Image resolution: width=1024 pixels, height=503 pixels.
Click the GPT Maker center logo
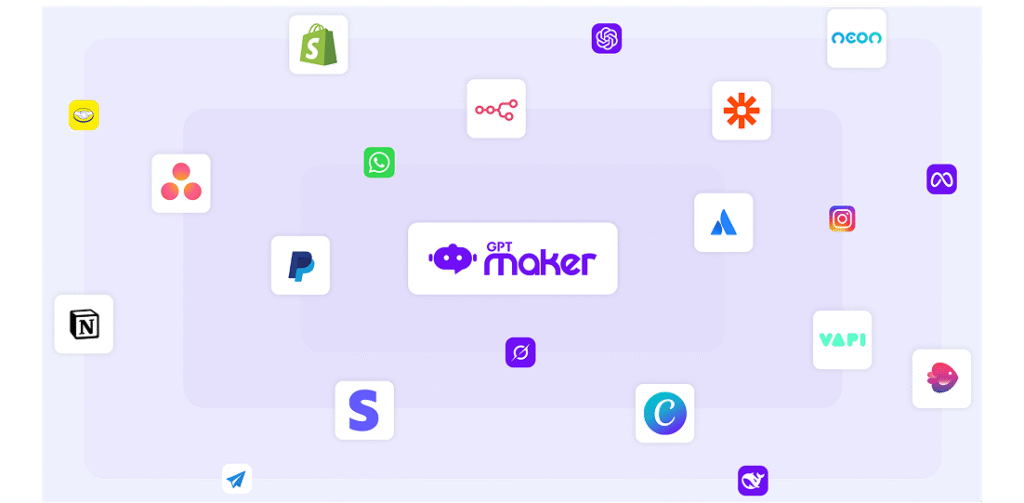[513, 259]
